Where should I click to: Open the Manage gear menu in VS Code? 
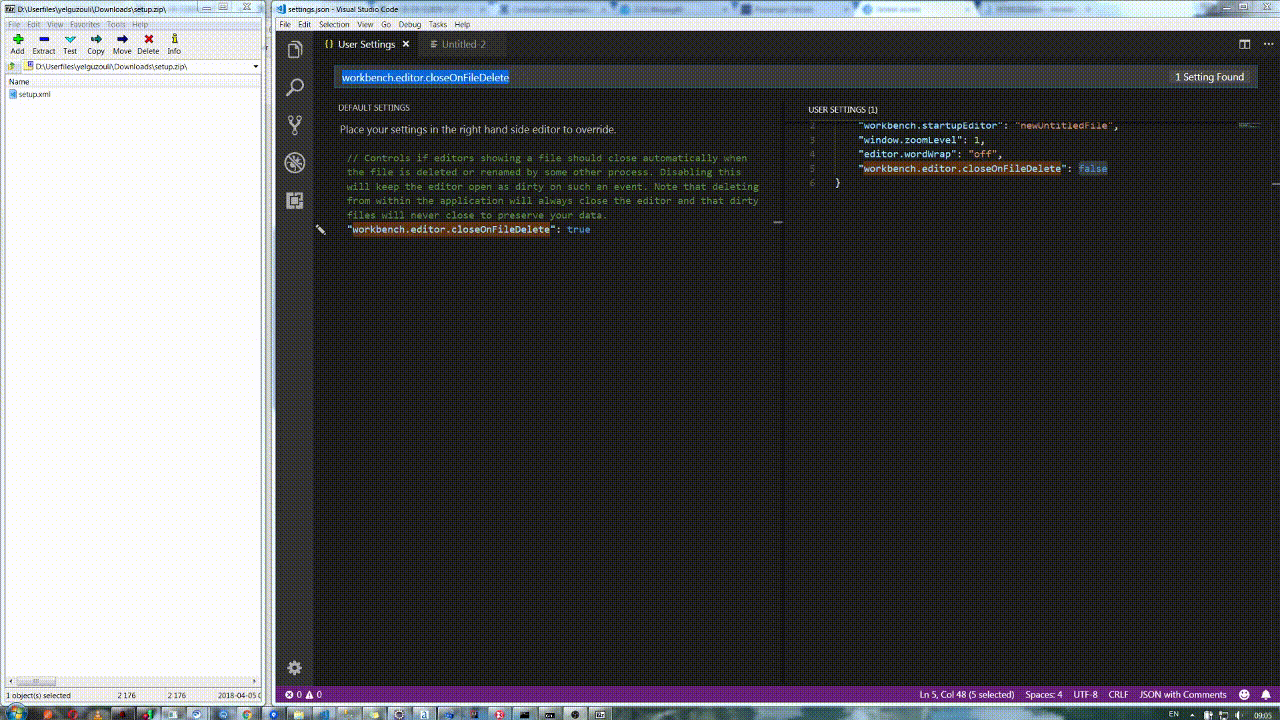point(294,667)
